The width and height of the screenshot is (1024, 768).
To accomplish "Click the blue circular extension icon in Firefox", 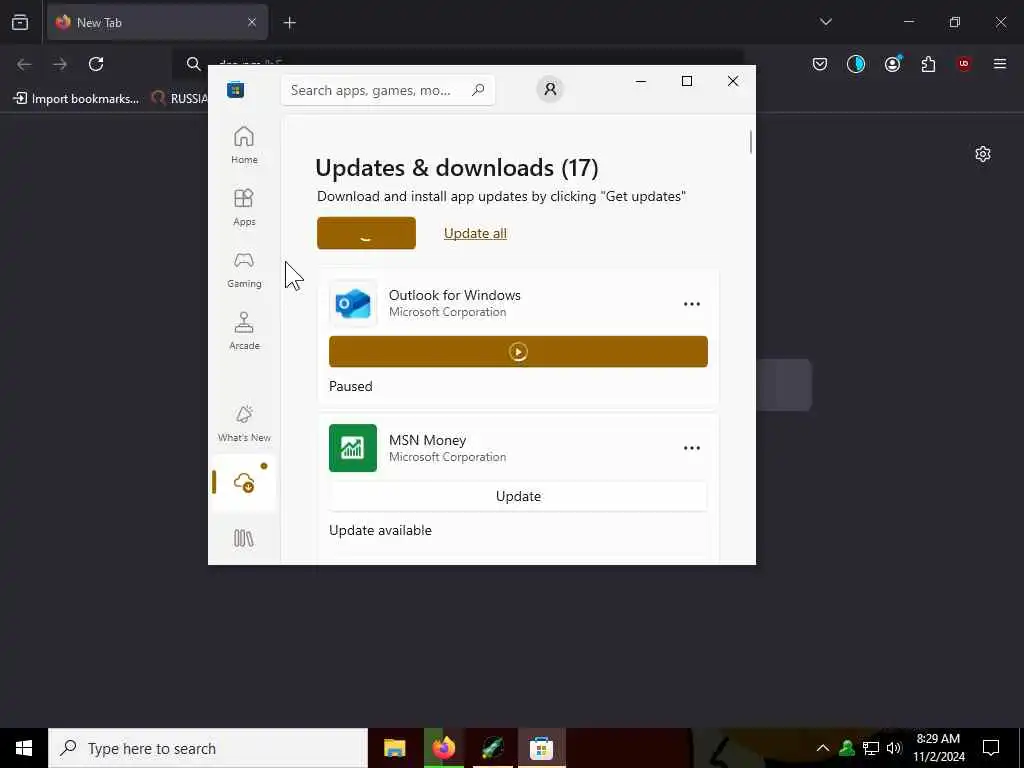I will point(856,64).
